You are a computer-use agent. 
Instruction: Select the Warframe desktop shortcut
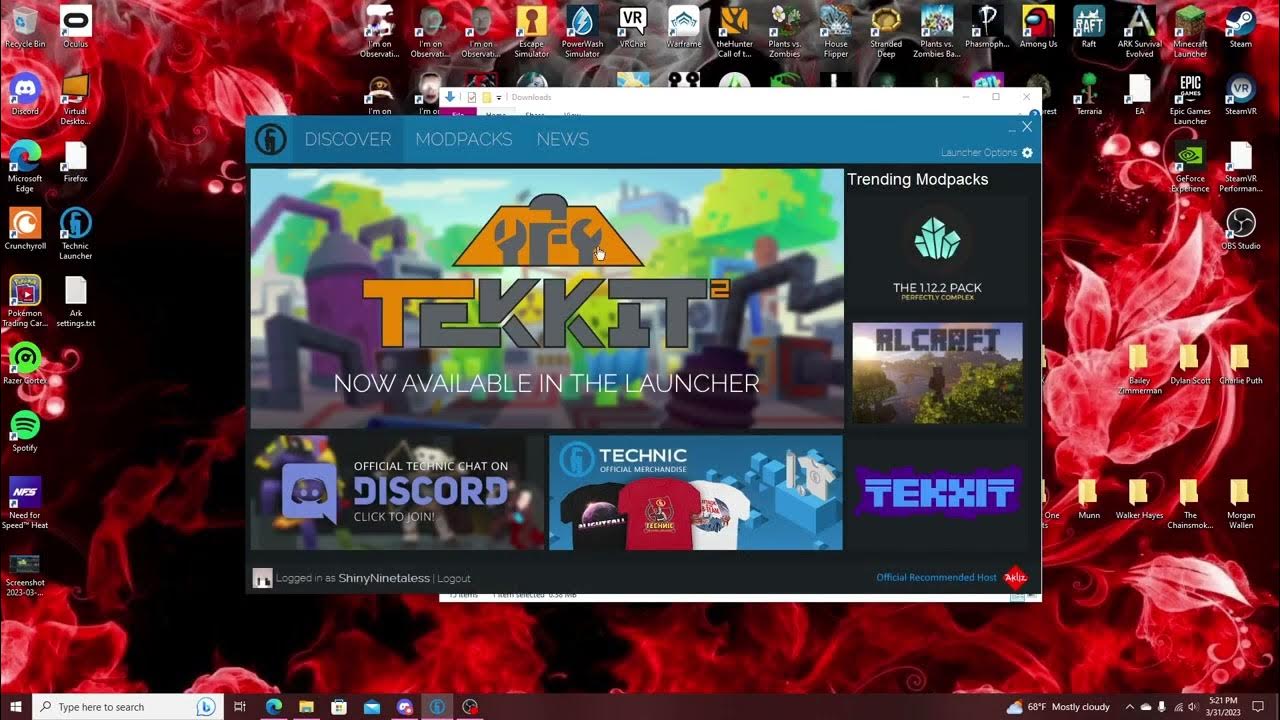click(684, 27)
